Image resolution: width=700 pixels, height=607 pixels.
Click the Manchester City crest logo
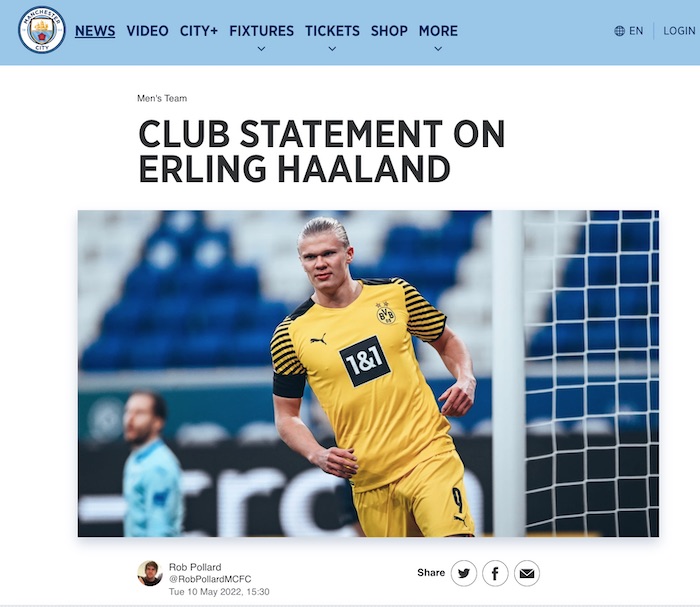(42, 30)
